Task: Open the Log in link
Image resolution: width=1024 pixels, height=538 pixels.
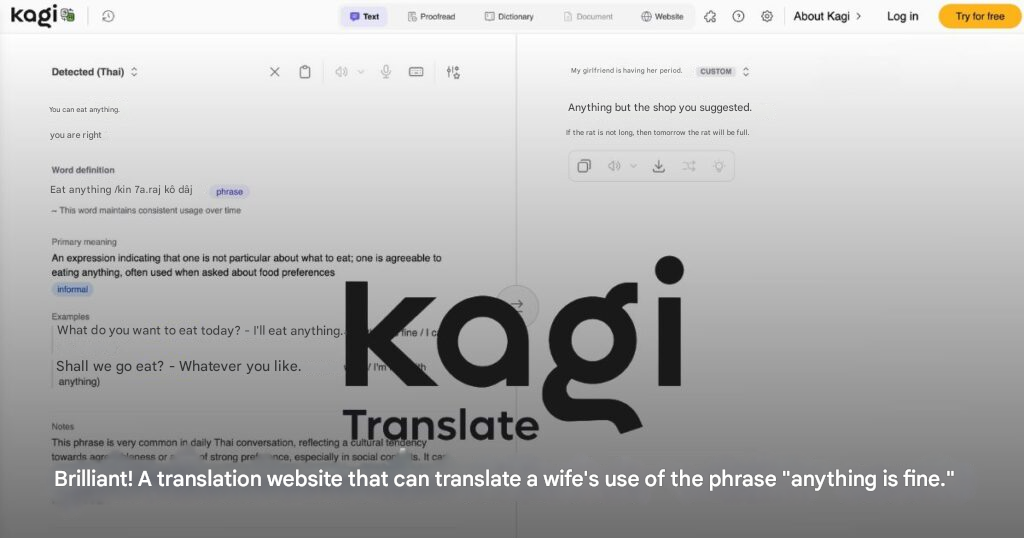Action: pyautogui.click(x=902, y=16)
